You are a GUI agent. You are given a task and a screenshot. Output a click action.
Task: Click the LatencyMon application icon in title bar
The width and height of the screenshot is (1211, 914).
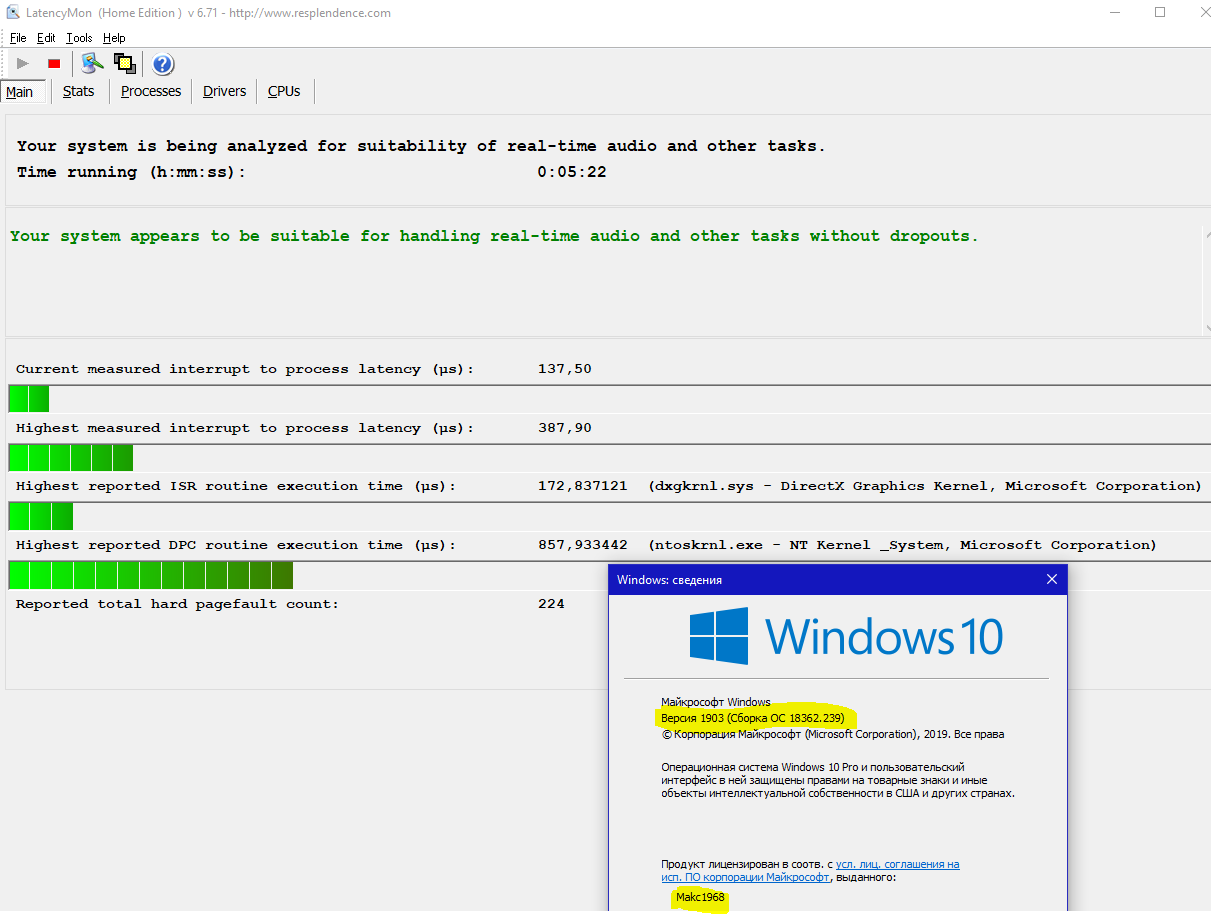coord(12,13)
